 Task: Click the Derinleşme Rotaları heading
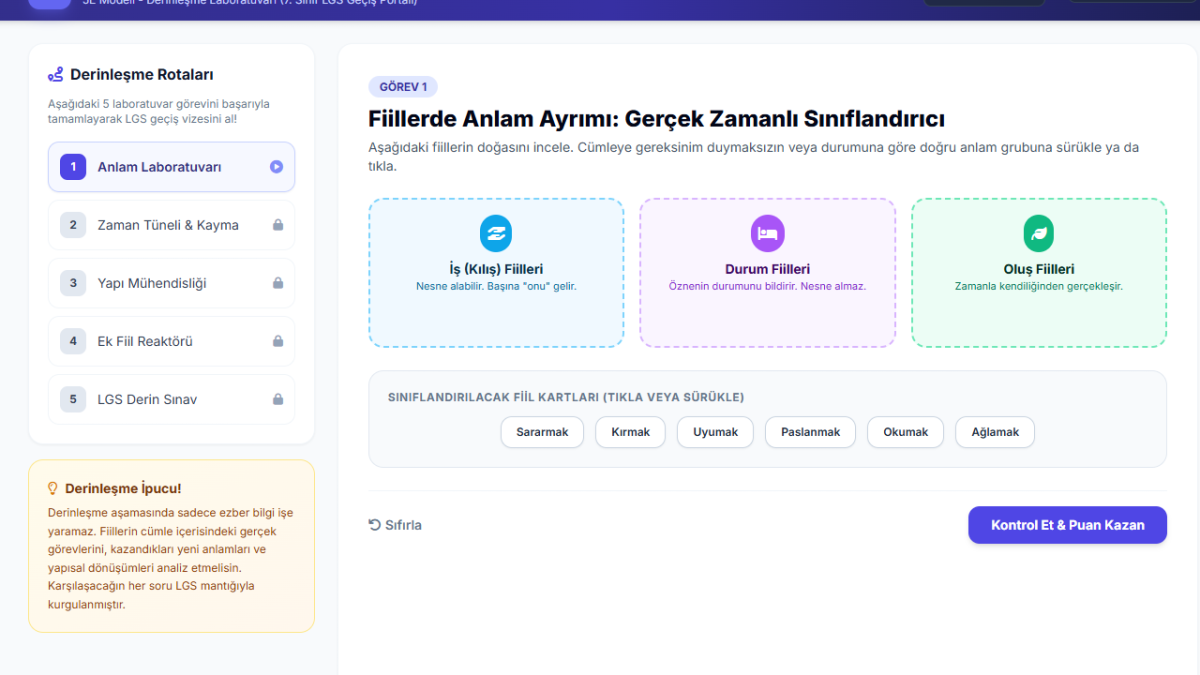tap(141, 75)
